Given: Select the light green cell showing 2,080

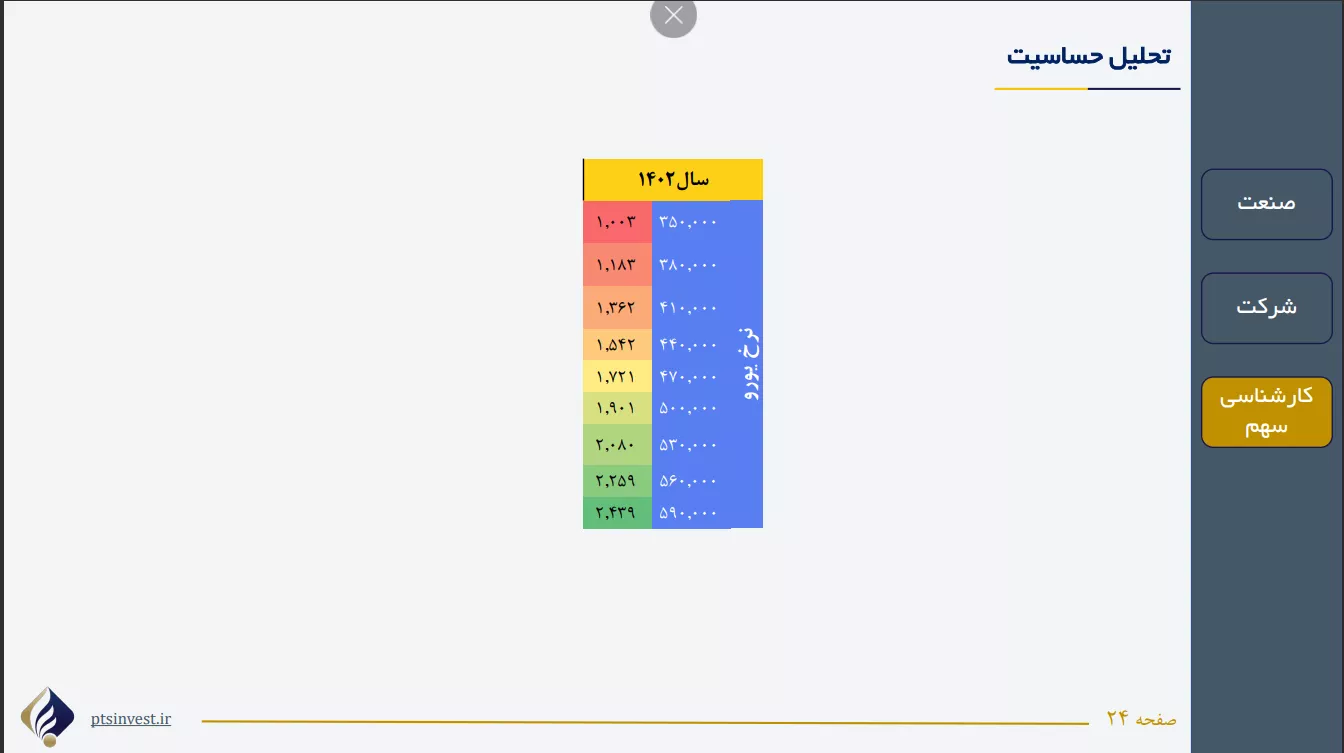Looking at the screenshot, I should pos(617,444).
